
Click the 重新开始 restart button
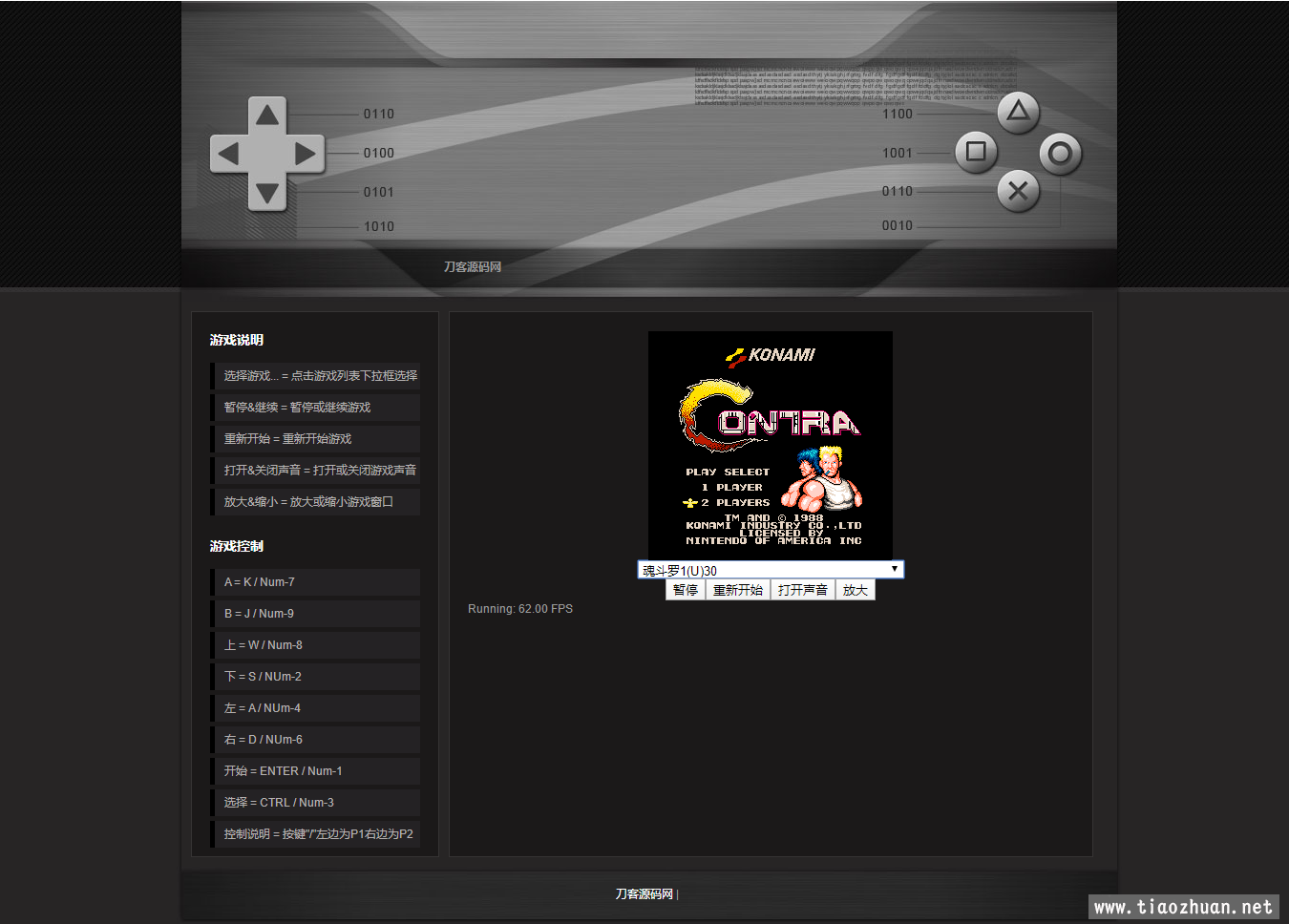(x=738, y=590)
